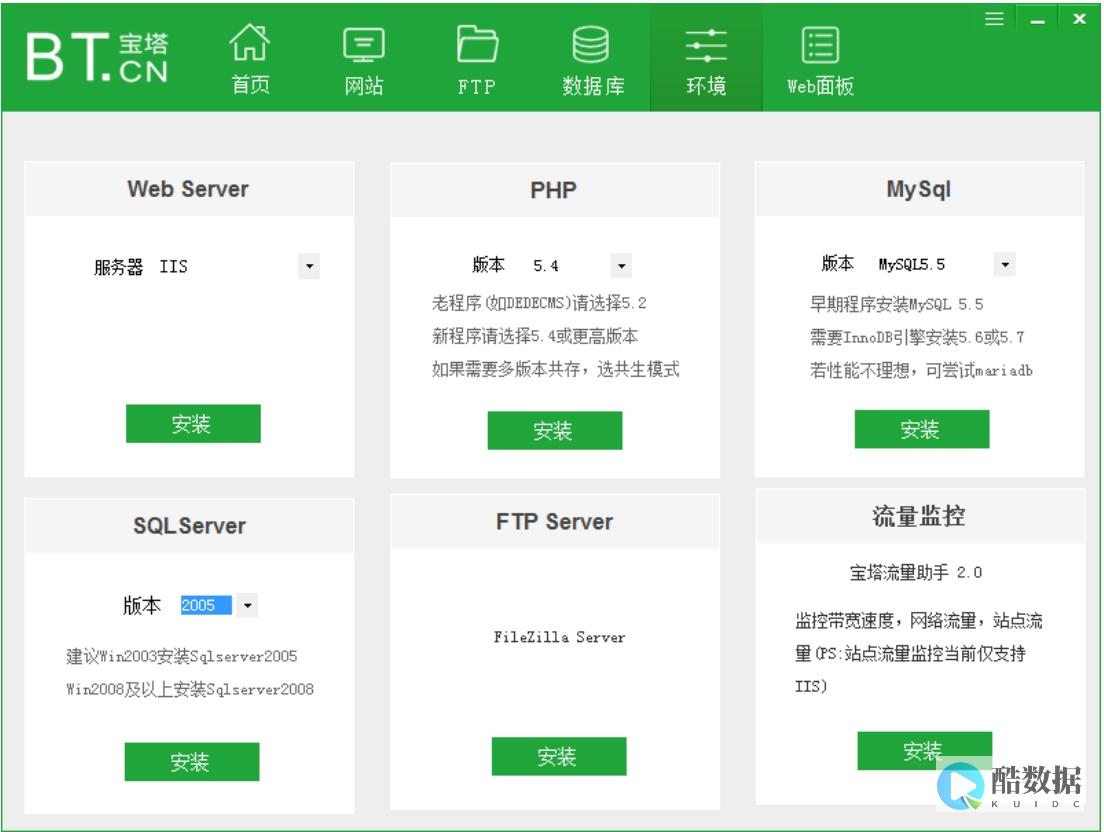1104x832 pixels.
Task: Close the BT panel window
Action: (x=1079, y=19)
